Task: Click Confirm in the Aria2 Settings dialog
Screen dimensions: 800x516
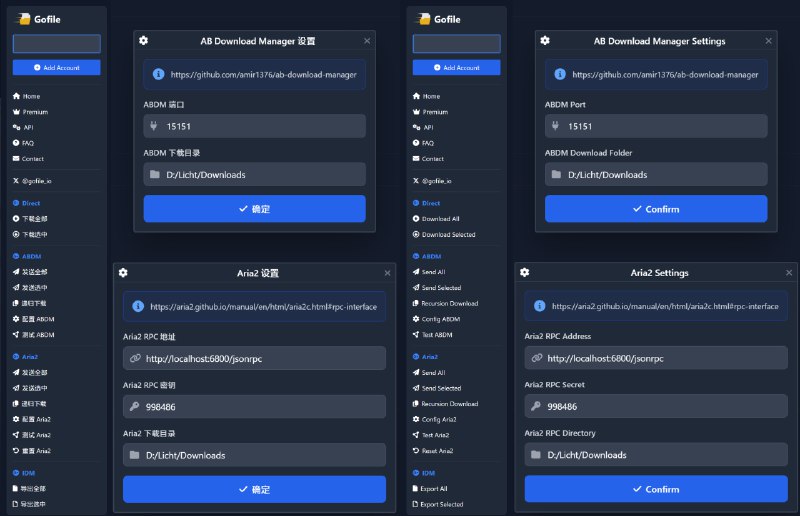Action: click(x=656, y=489)
